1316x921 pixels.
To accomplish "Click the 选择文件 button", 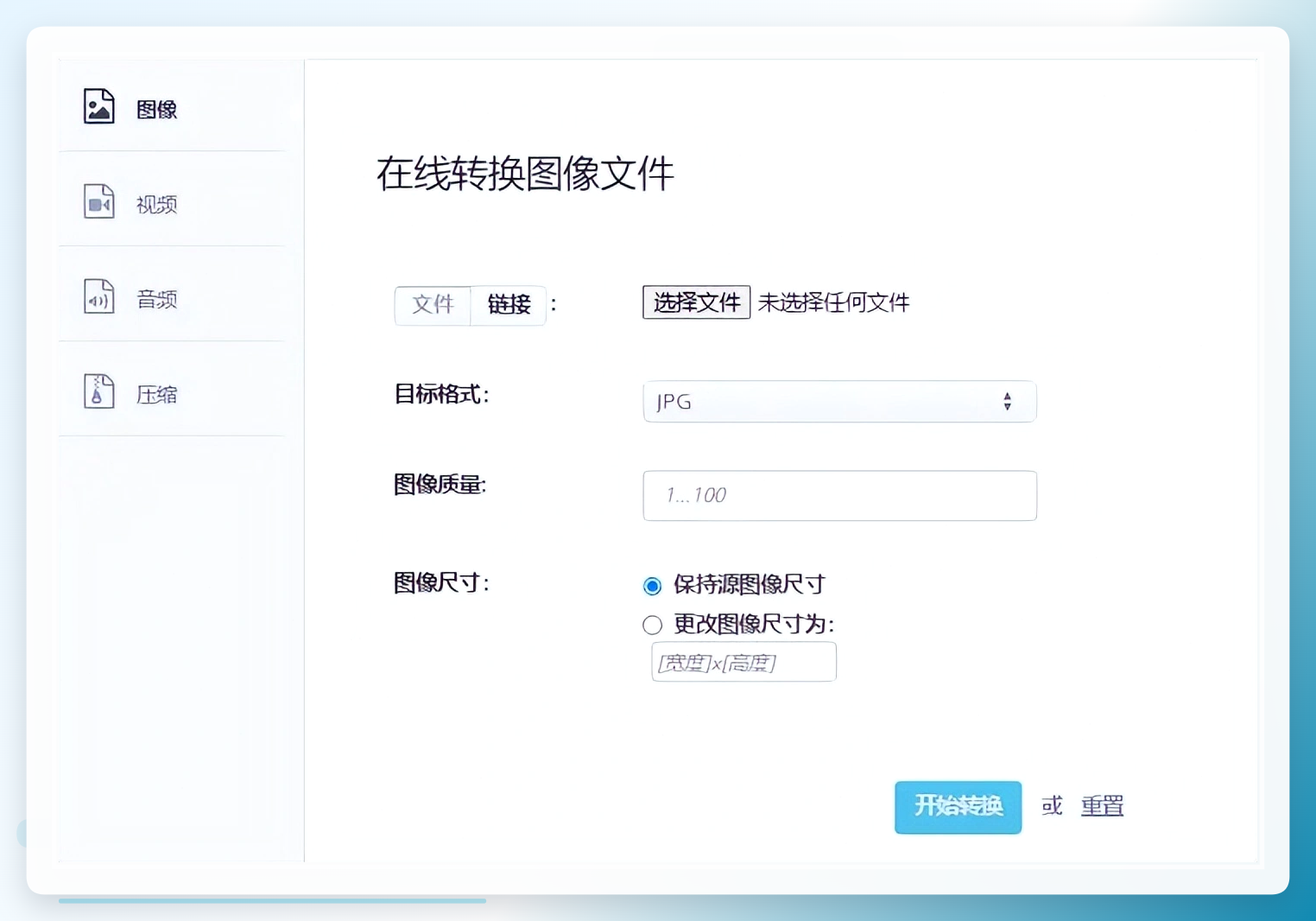I will click(x=696, y=302).
